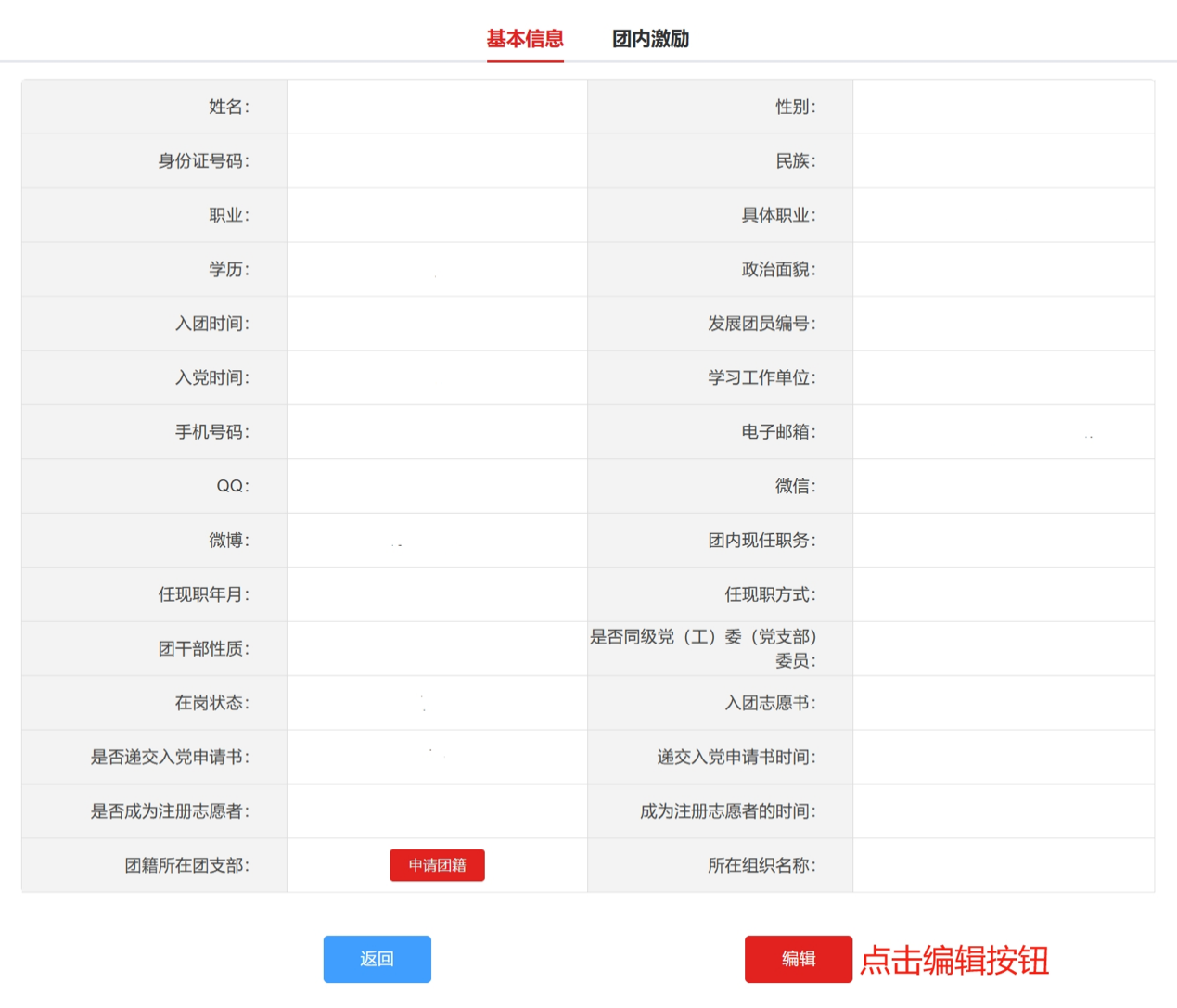The height and width of the screenshot is (1008, 1177).
Task: Open the 团内激励 tab
Action: pos(650,39)
